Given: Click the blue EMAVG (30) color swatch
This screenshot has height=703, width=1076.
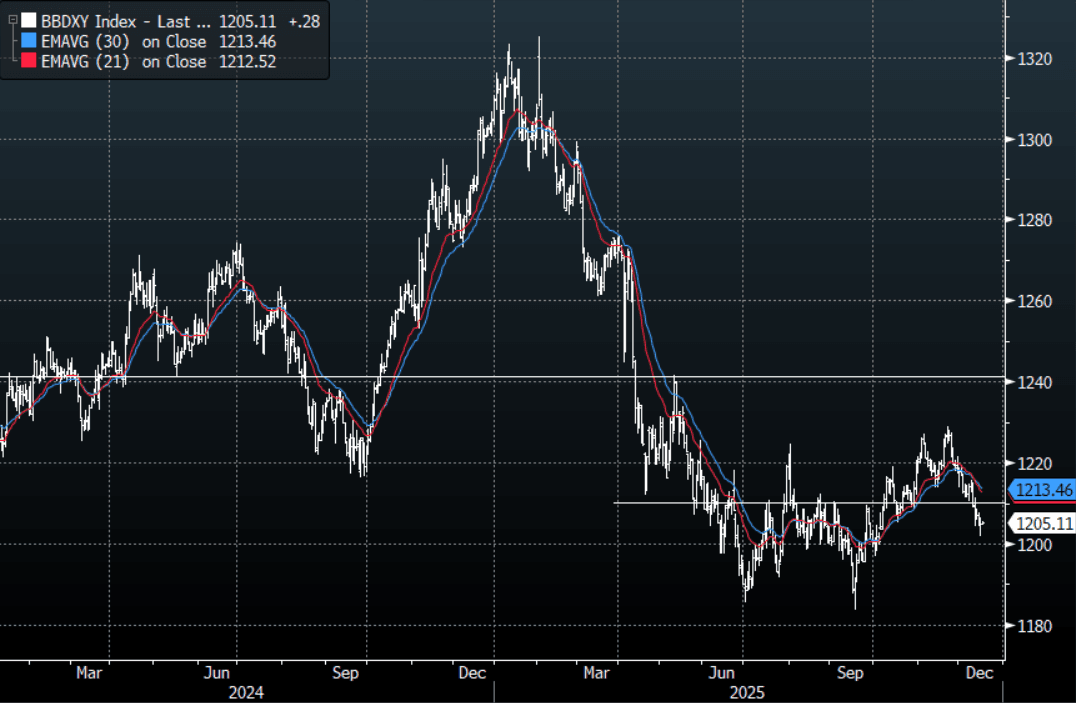Looking at the screenshot, I should 29,41.
